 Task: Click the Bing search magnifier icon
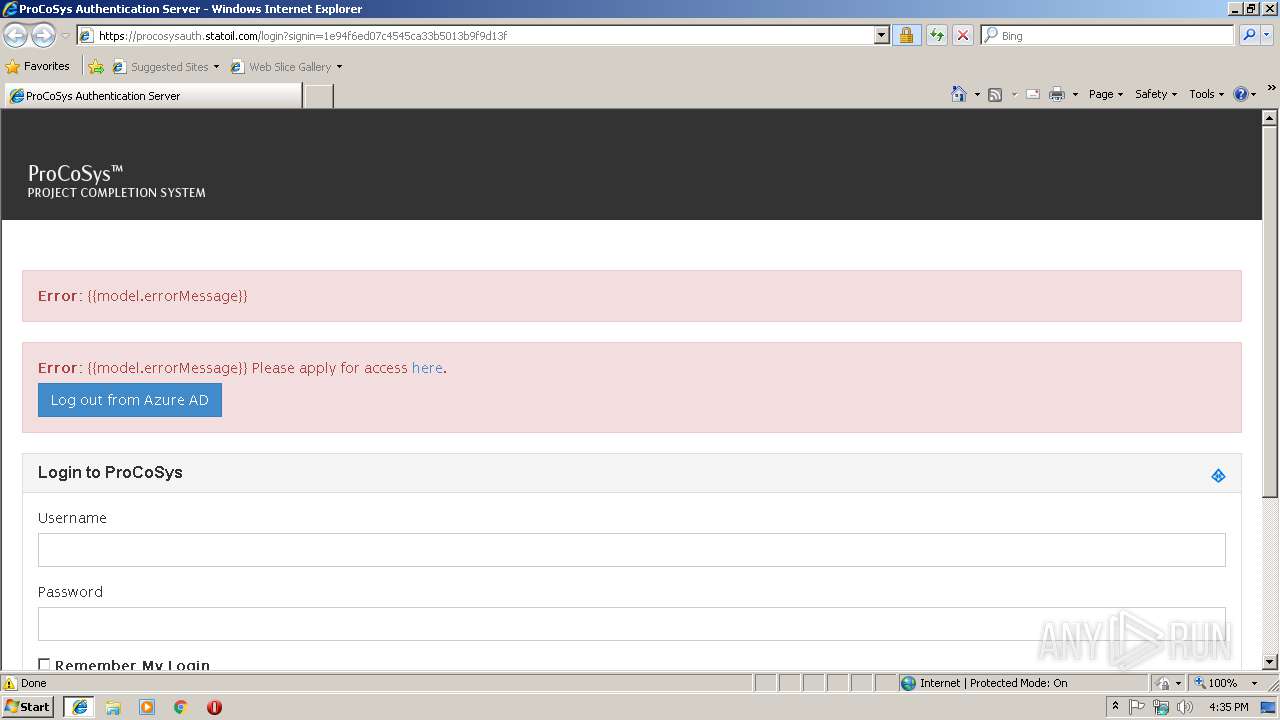1249,35
